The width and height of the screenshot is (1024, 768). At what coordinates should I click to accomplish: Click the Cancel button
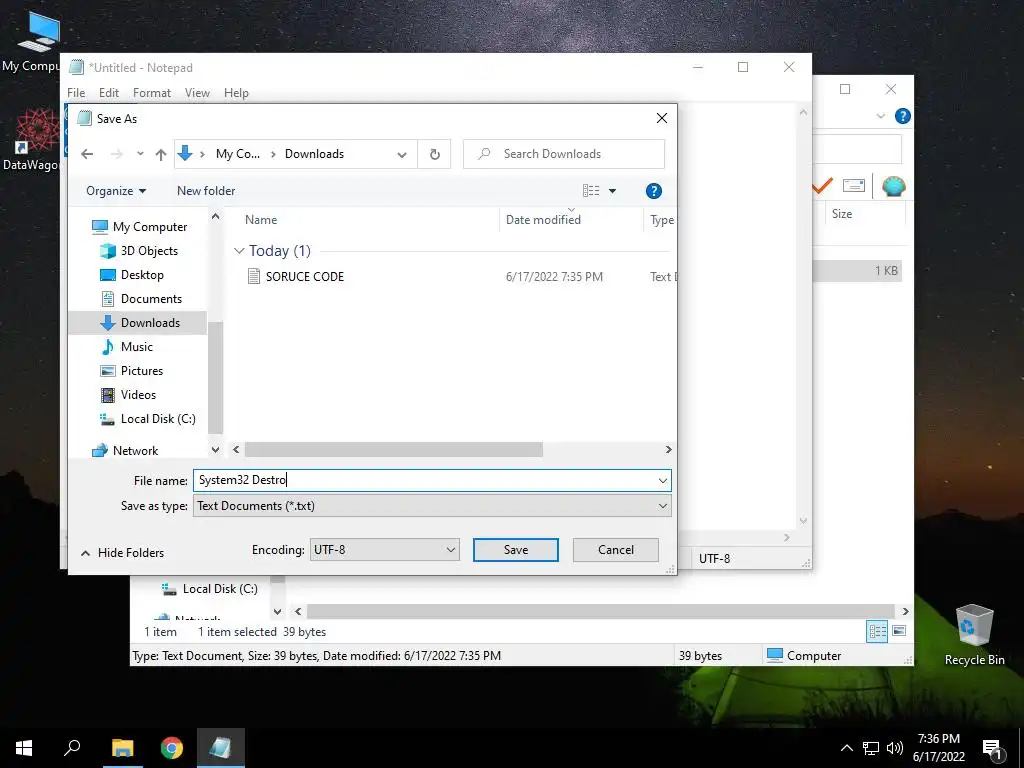pos(615,550)
